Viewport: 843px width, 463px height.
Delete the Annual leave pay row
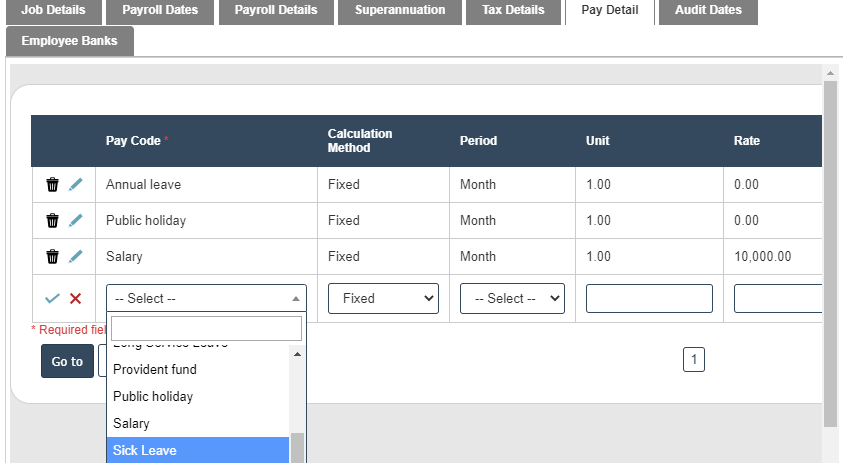coord(52,185)
